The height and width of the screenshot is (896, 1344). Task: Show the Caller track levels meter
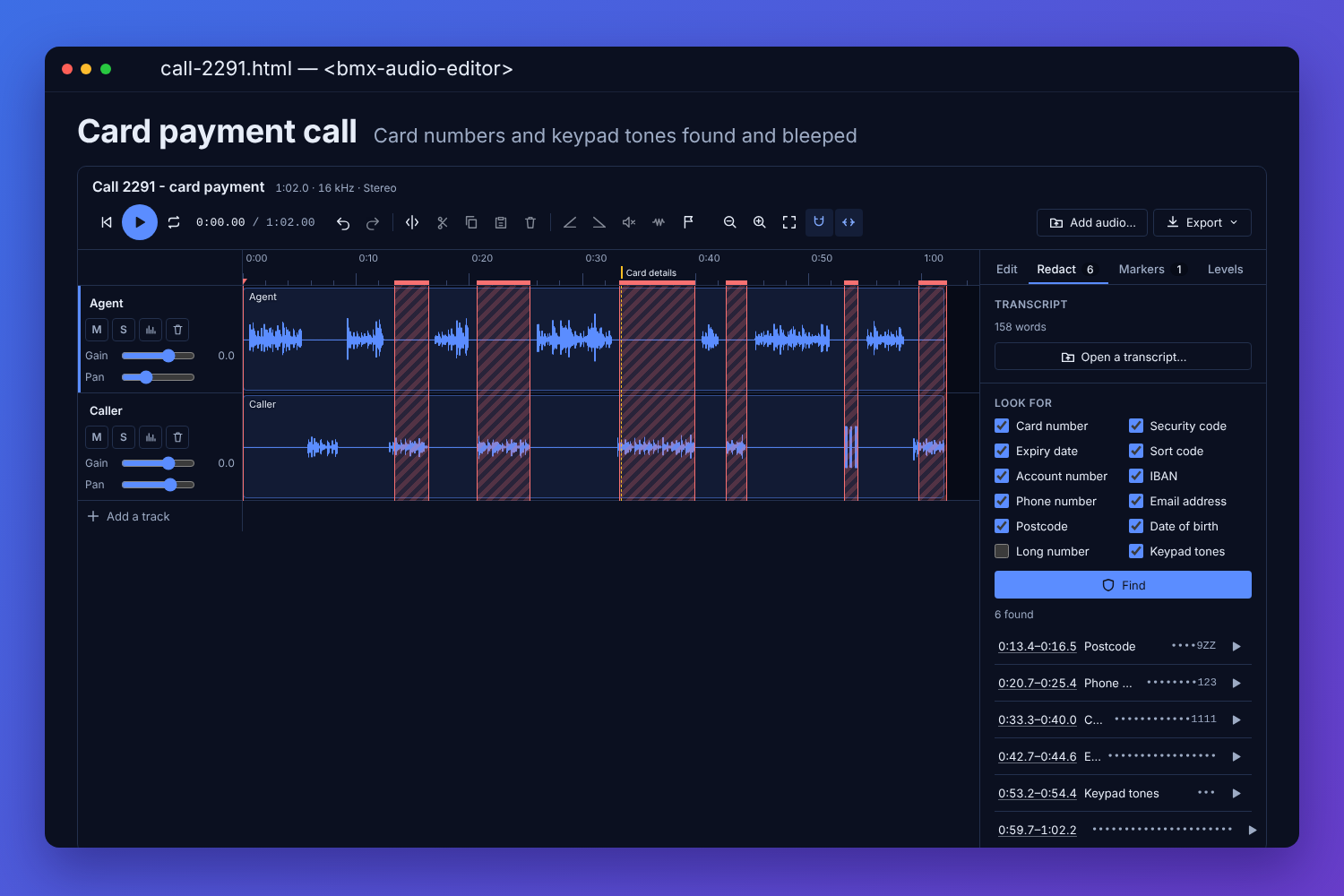point(151,437)
